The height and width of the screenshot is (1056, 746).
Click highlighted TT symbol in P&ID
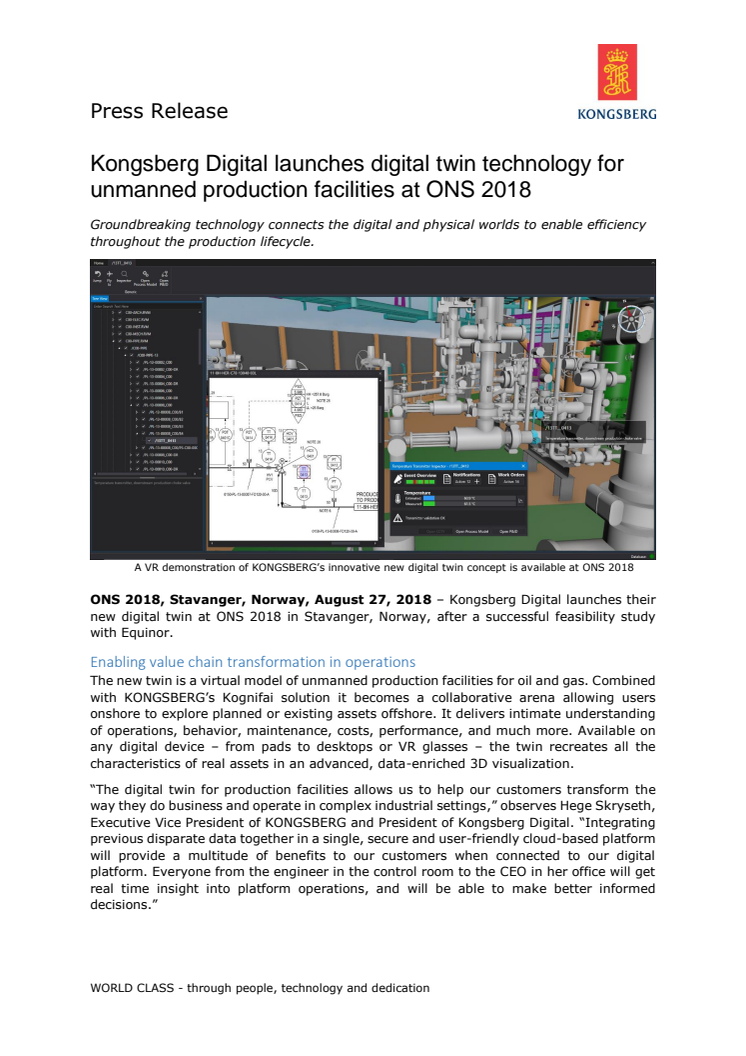coord(304,471)
